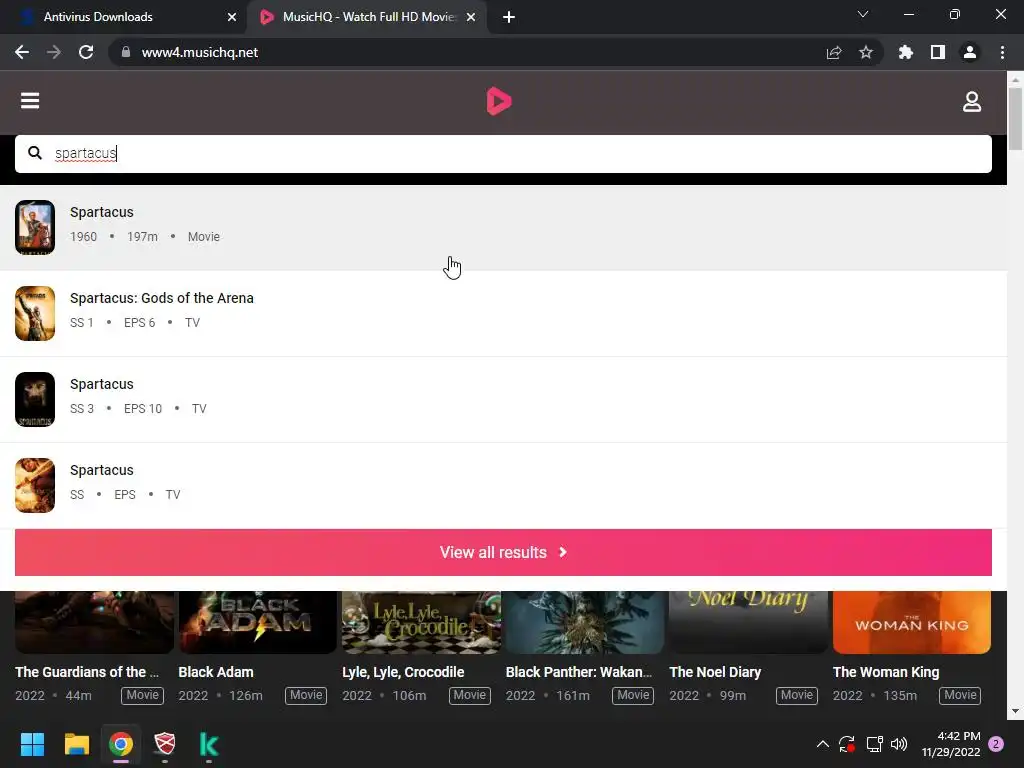Screen dimensions: 1024x768
Task: Focus the search box containing spartacus
Action: [503, 153]
